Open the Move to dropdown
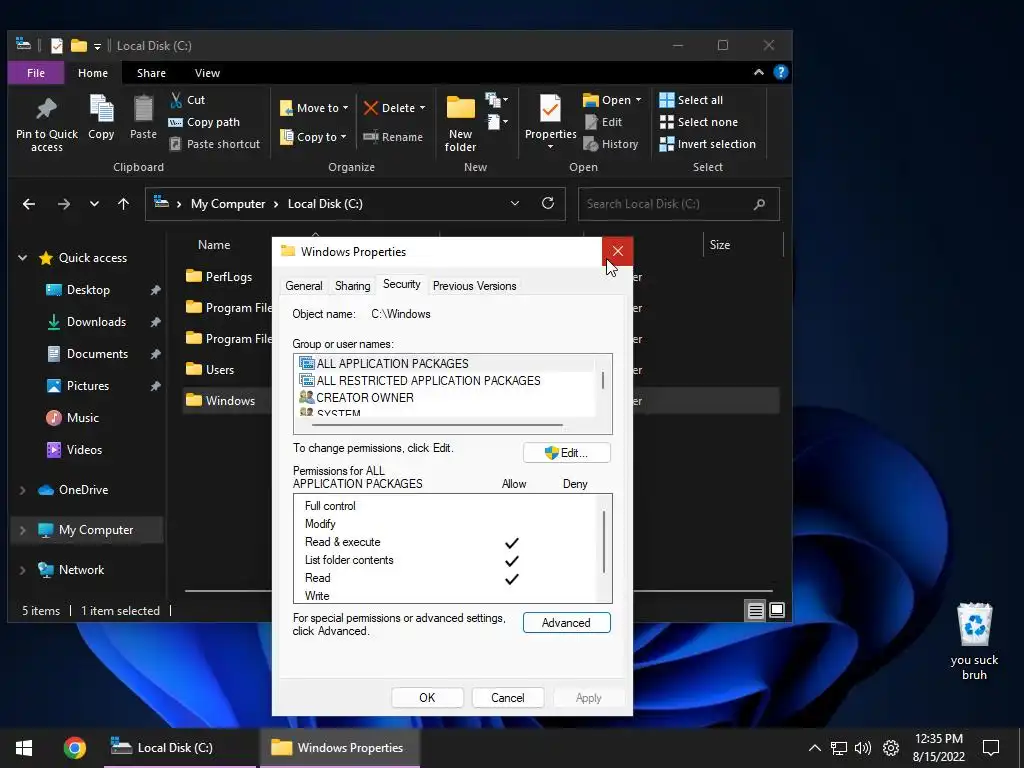The height and width of the screenshot is (768, 1024). (x=314, y=108)
